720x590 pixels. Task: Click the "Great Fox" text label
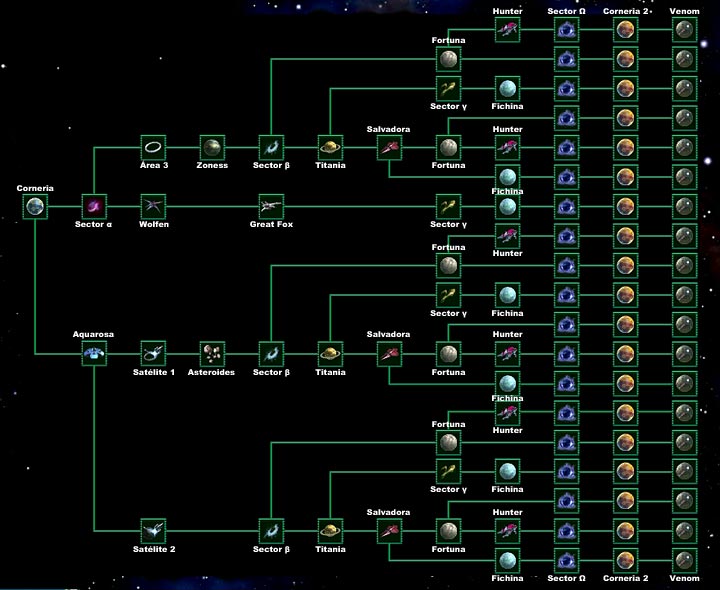(271, 224)
